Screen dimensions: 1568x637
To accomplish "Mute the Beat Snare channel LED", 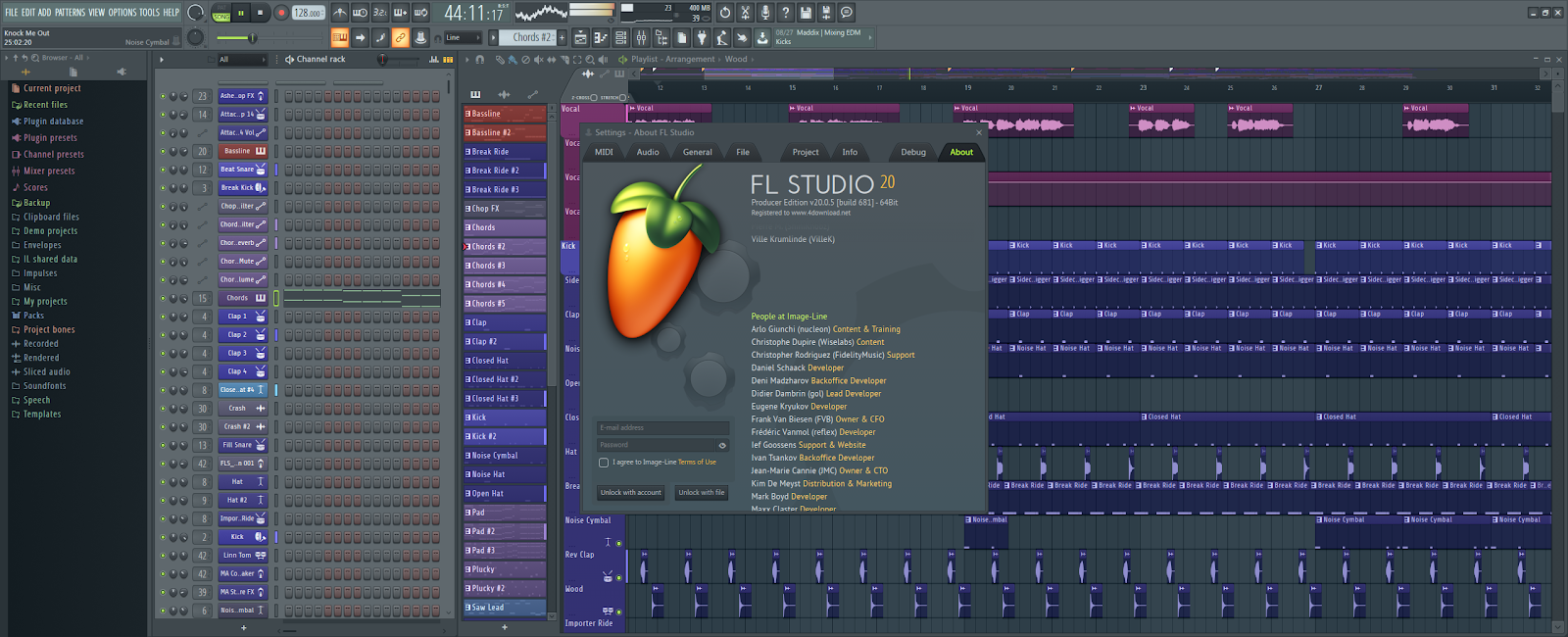I will click(163, 170).
